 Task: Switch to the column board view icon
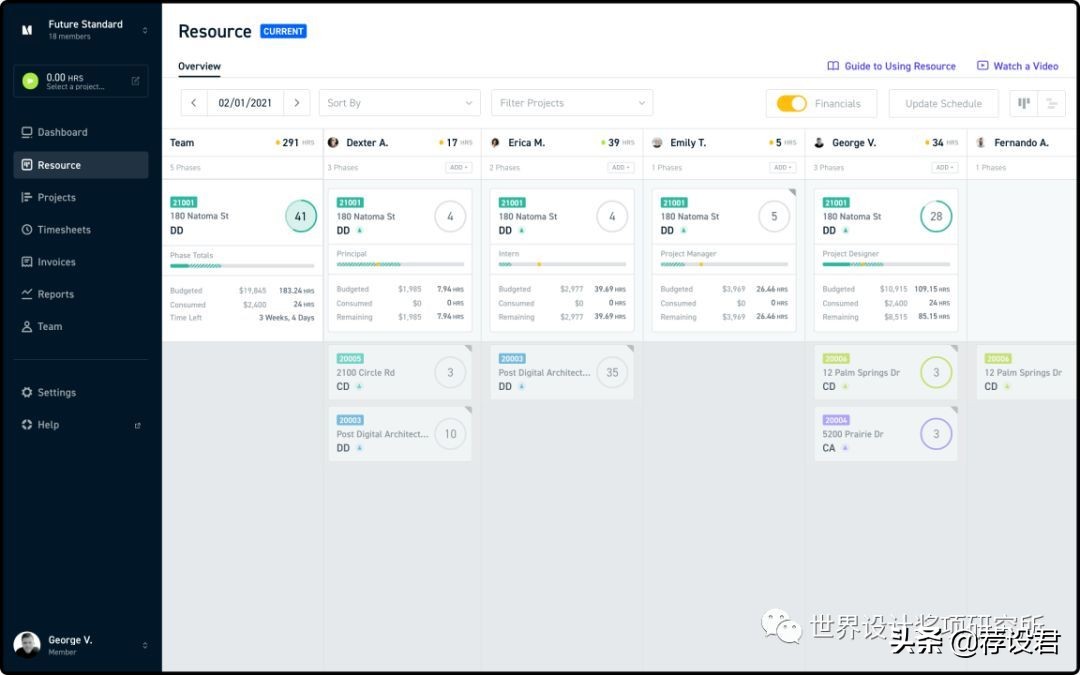pos(1024,103)
